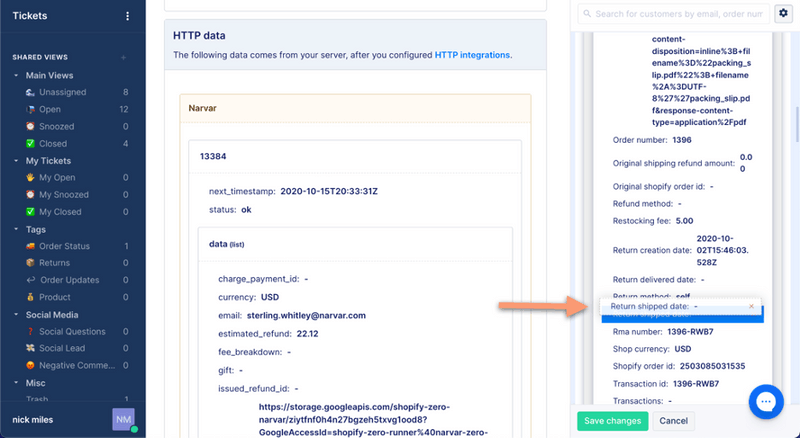Click the Returns package icon
This screenshot has height=438, width=800.
coord(30,263)
